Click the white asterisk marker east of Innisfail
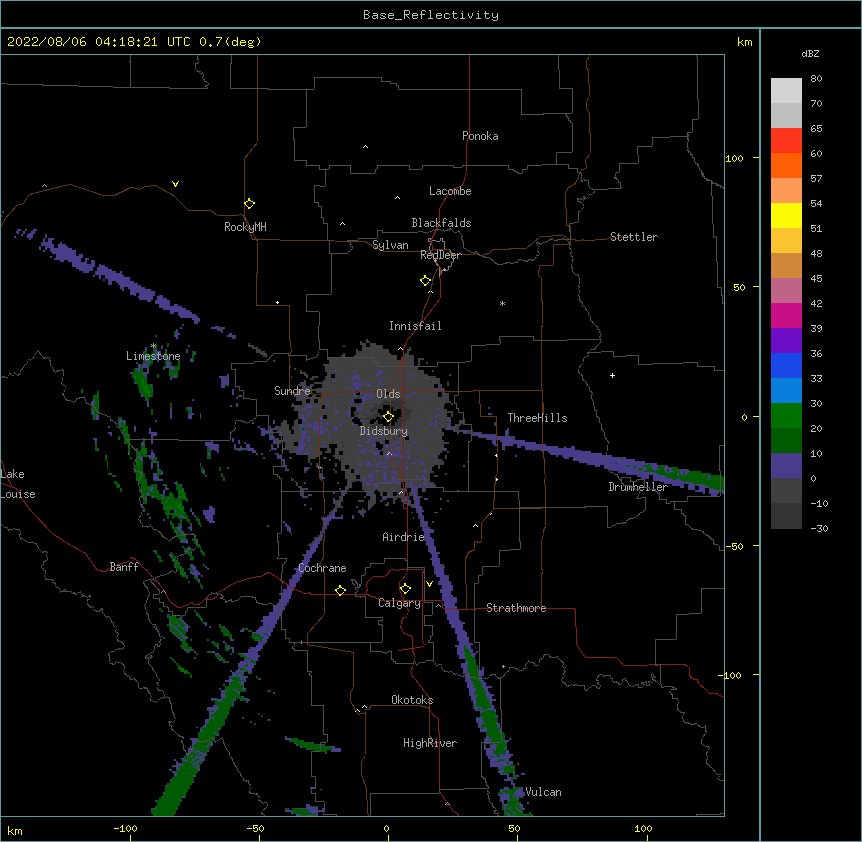The width and height of the screenshot is (862, 842). 502,303
